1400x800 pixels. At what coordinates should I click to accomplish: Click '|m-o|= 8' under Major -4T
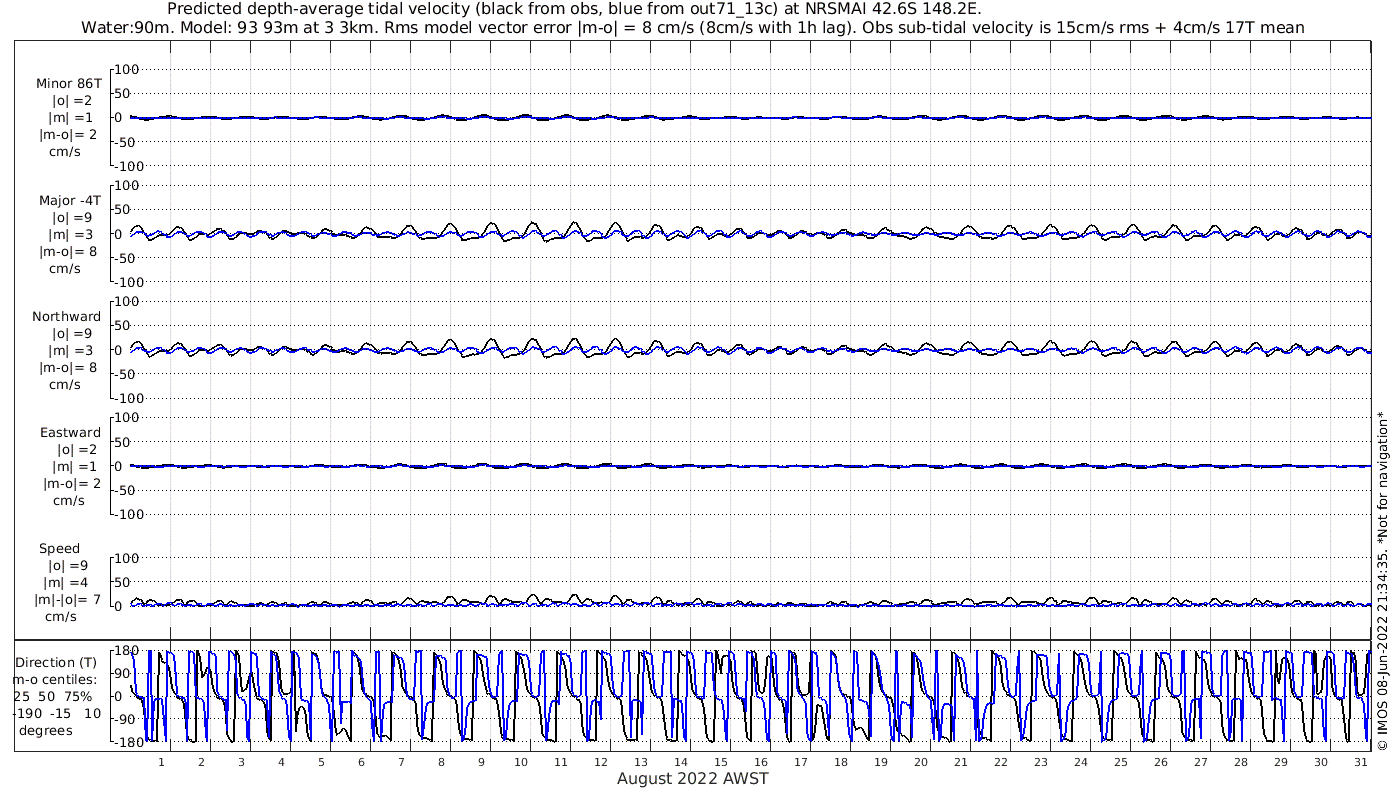coord(68,251)
